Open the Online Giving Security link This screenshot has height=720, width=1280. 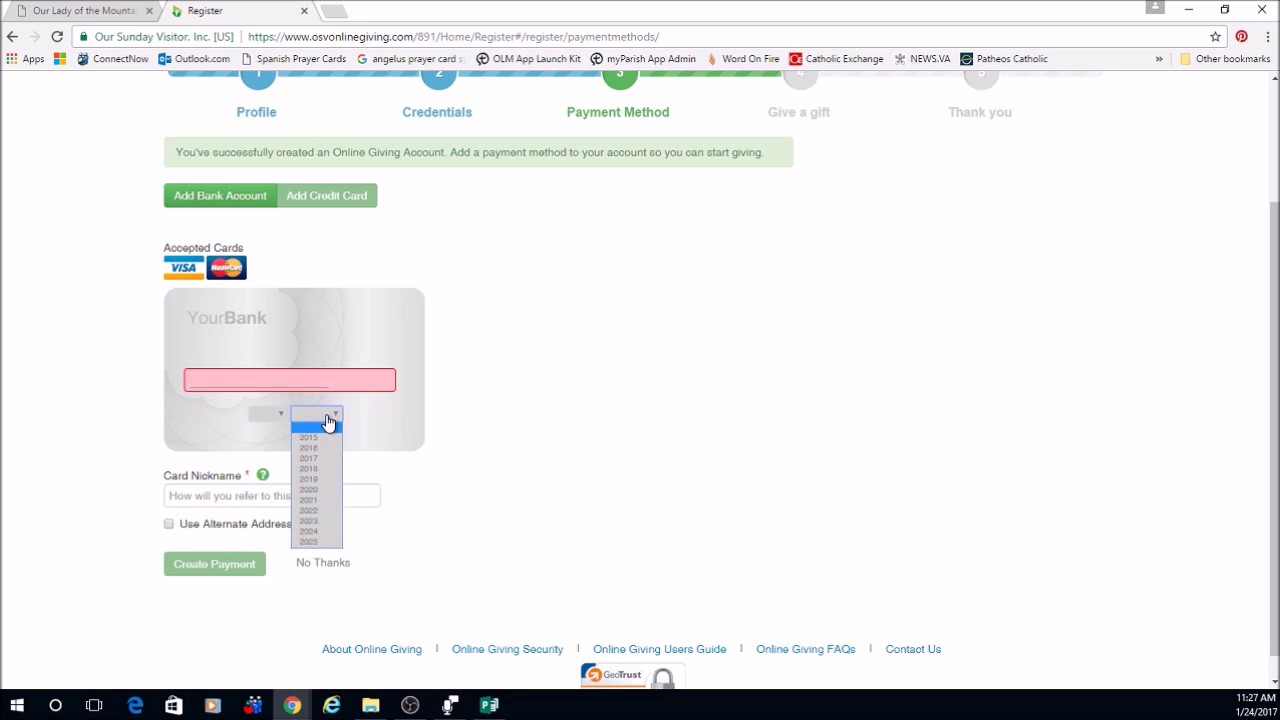[x=507, y=649]
